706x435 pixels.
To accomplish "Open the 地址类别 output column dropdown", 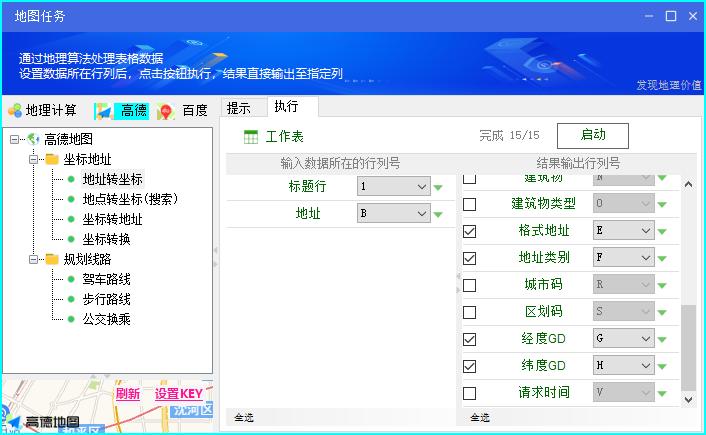I will pyautogui.click(x=624, y=257).
